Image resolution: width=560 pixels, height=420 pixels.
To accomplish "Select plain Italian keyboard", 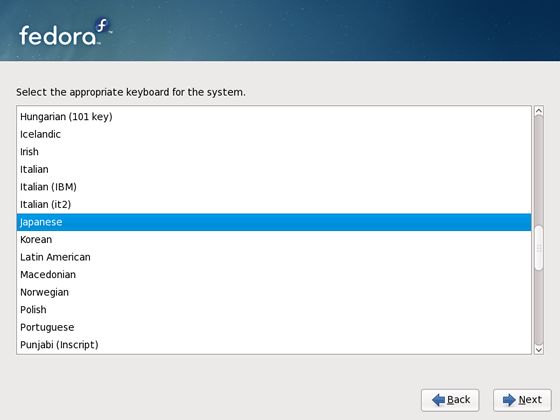I will pos(274,169).
